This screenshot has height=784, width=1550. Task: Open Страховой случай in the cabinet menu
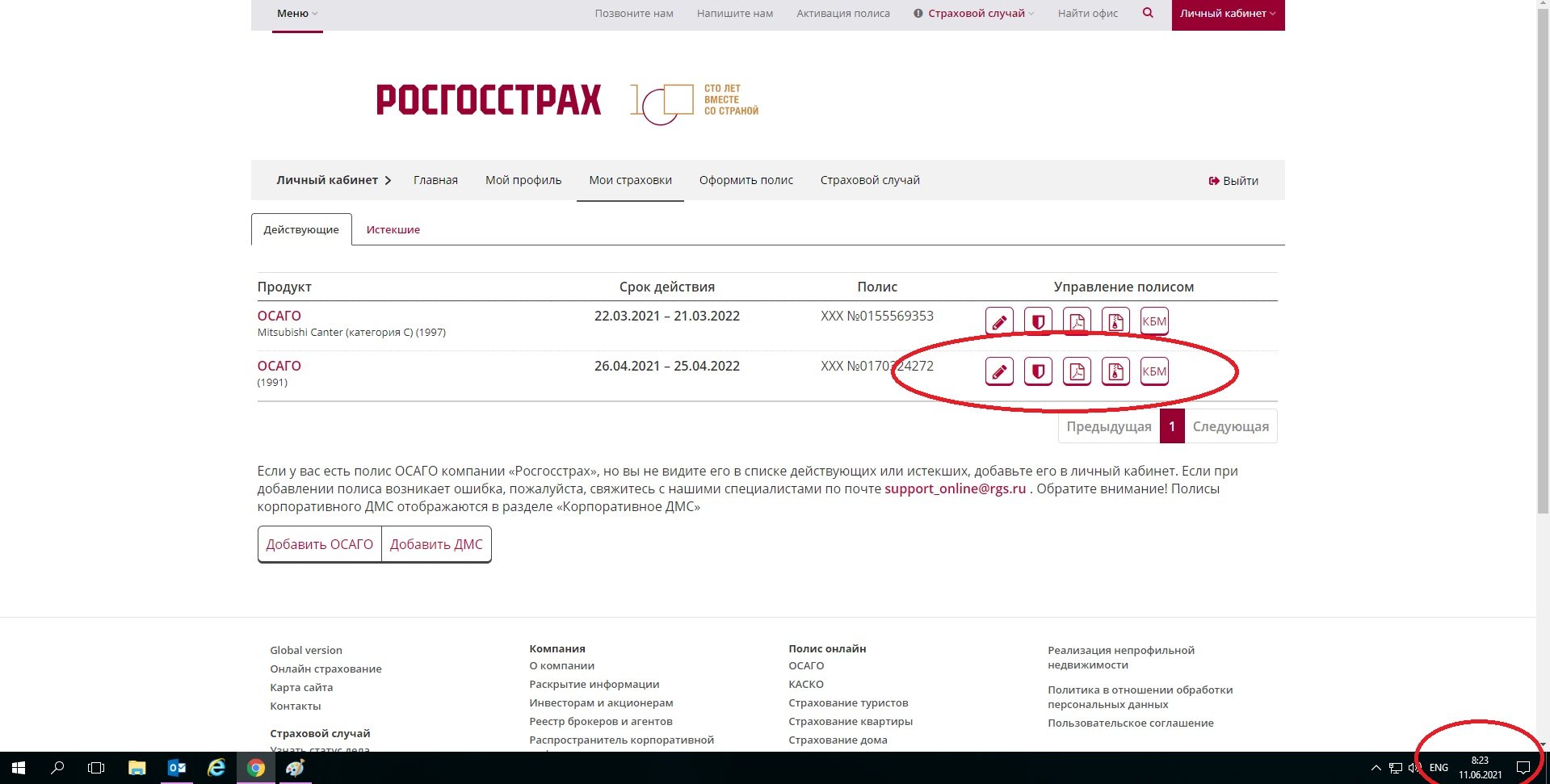(x=870, y=180)
